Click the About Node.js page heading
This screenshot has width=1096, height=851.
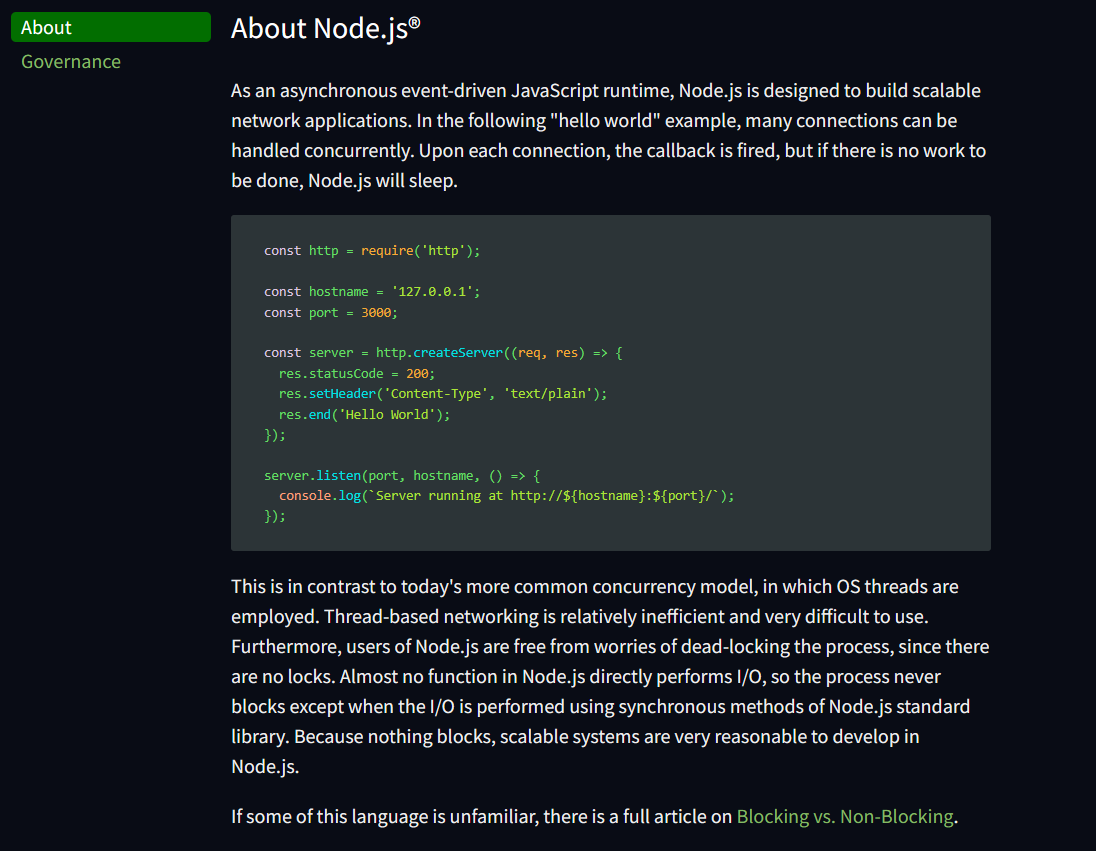(x=318, y=28)
